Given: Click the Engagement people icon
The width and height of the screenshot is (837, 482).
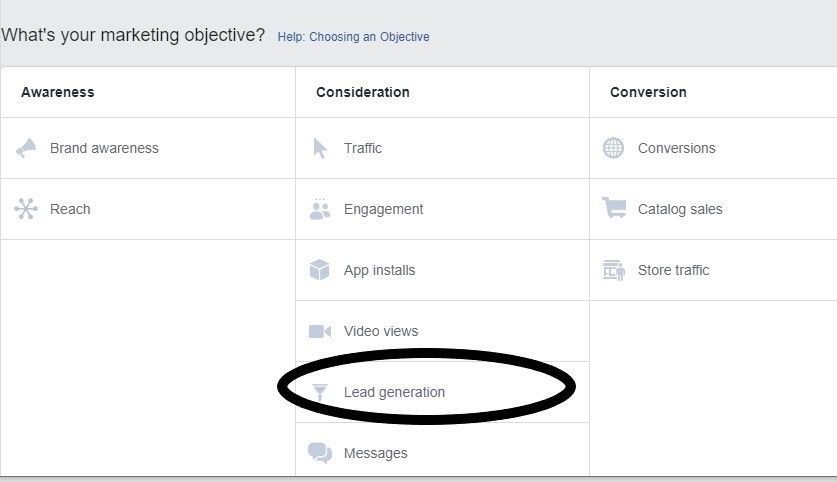Looking at the screenshot, I should (320, 209).
